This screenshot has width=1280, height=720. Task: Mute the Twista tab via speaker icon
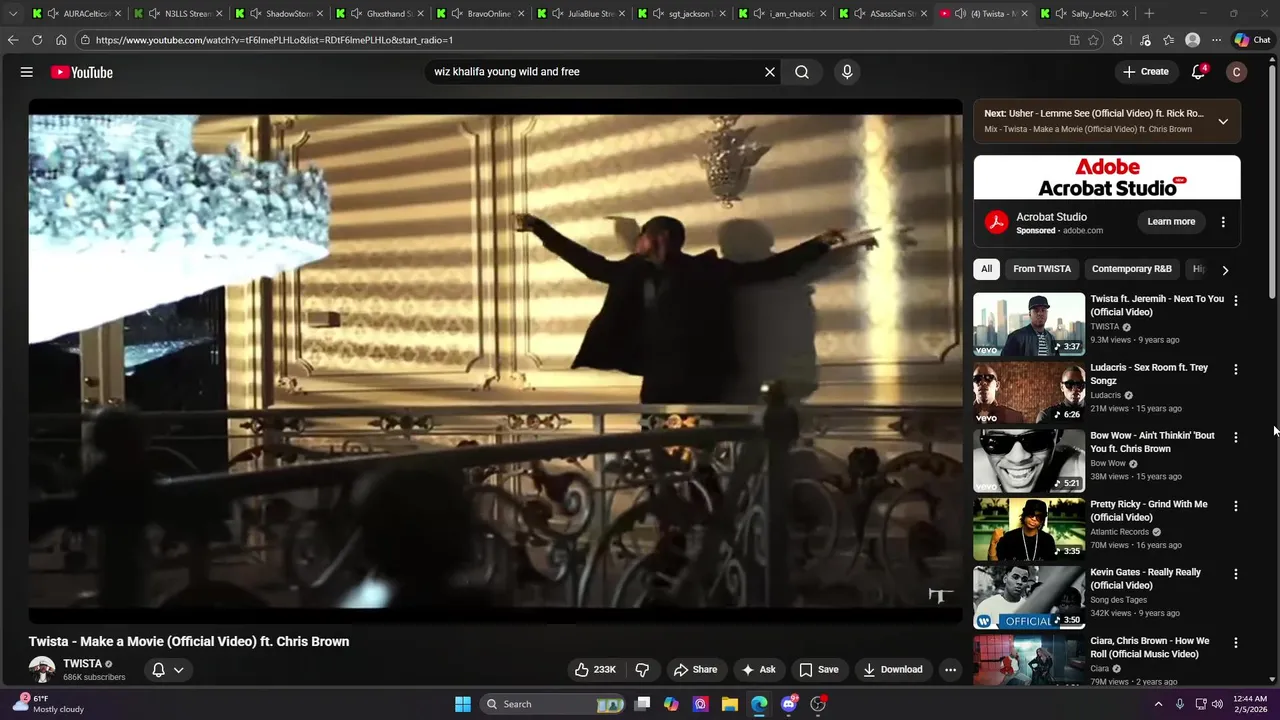(x=961, y=14)
